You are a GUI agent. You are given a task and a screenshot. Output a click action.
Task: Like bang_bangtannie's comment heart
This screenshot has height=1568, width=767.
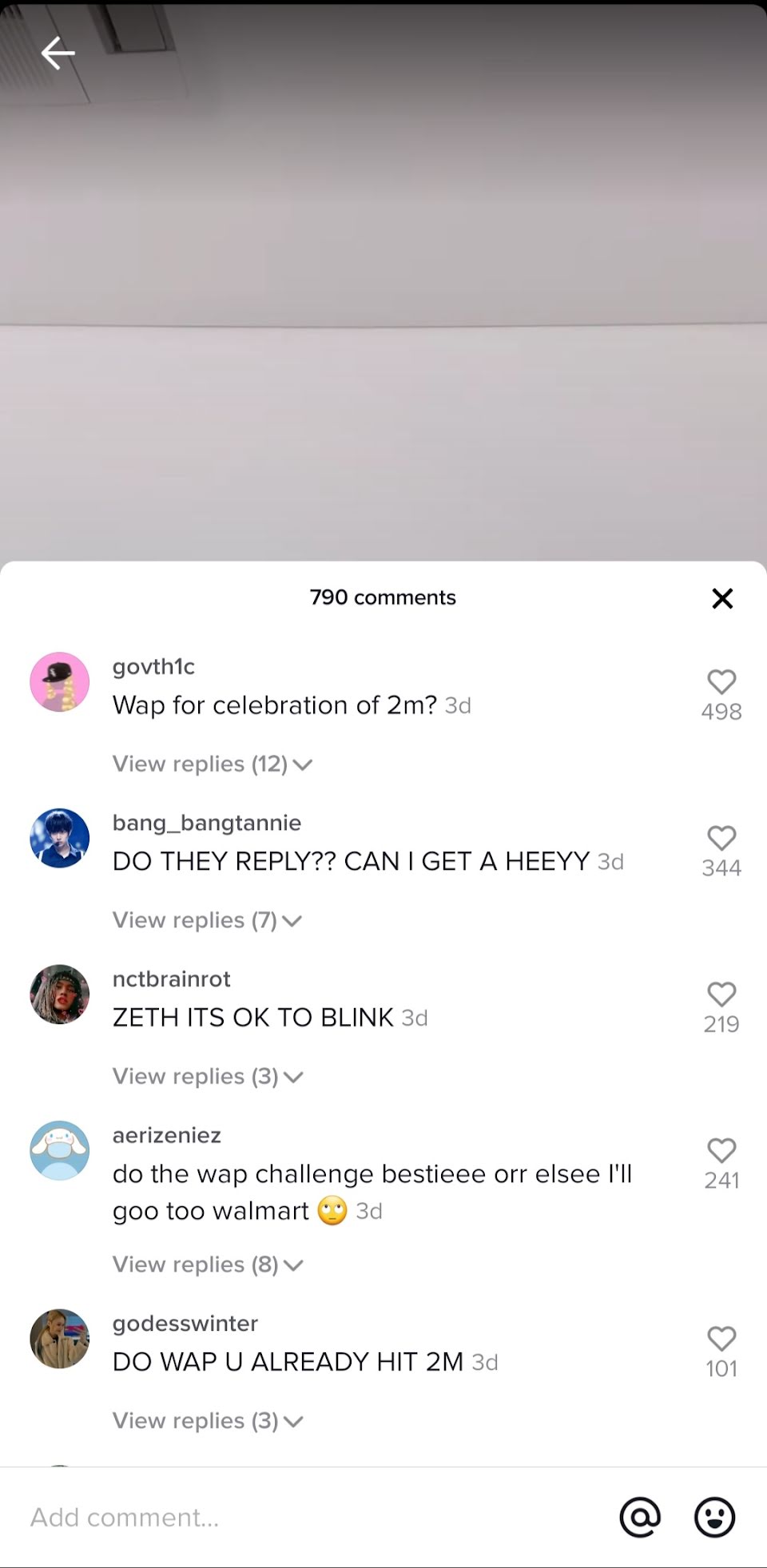[x=721, y=838]
